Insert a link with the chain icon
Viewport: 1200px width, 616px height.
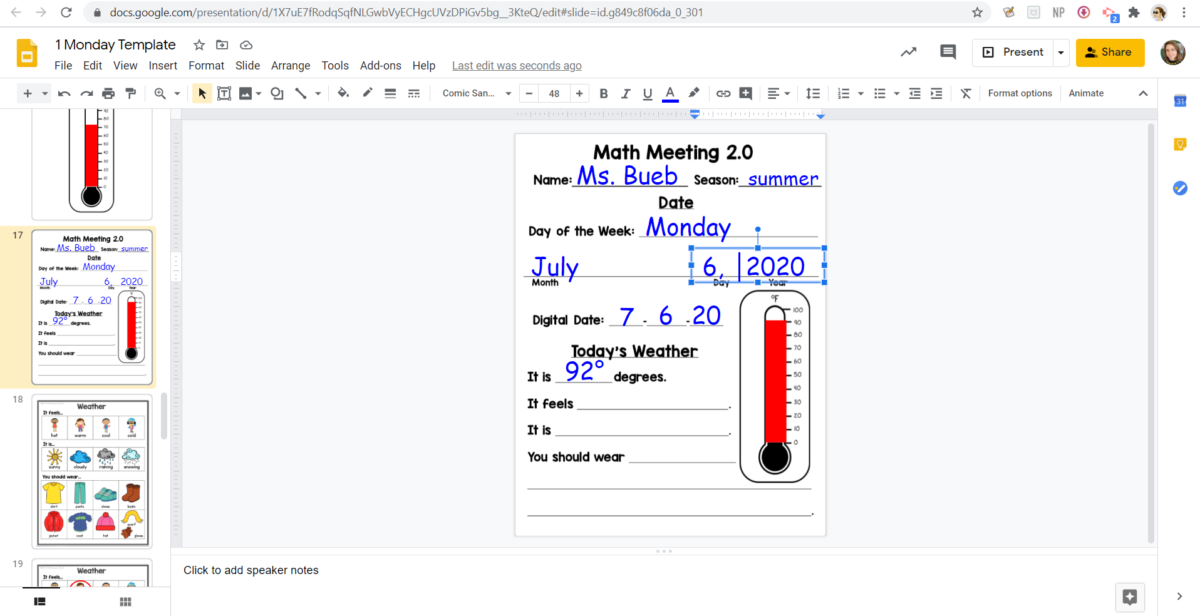pos(723,93)
